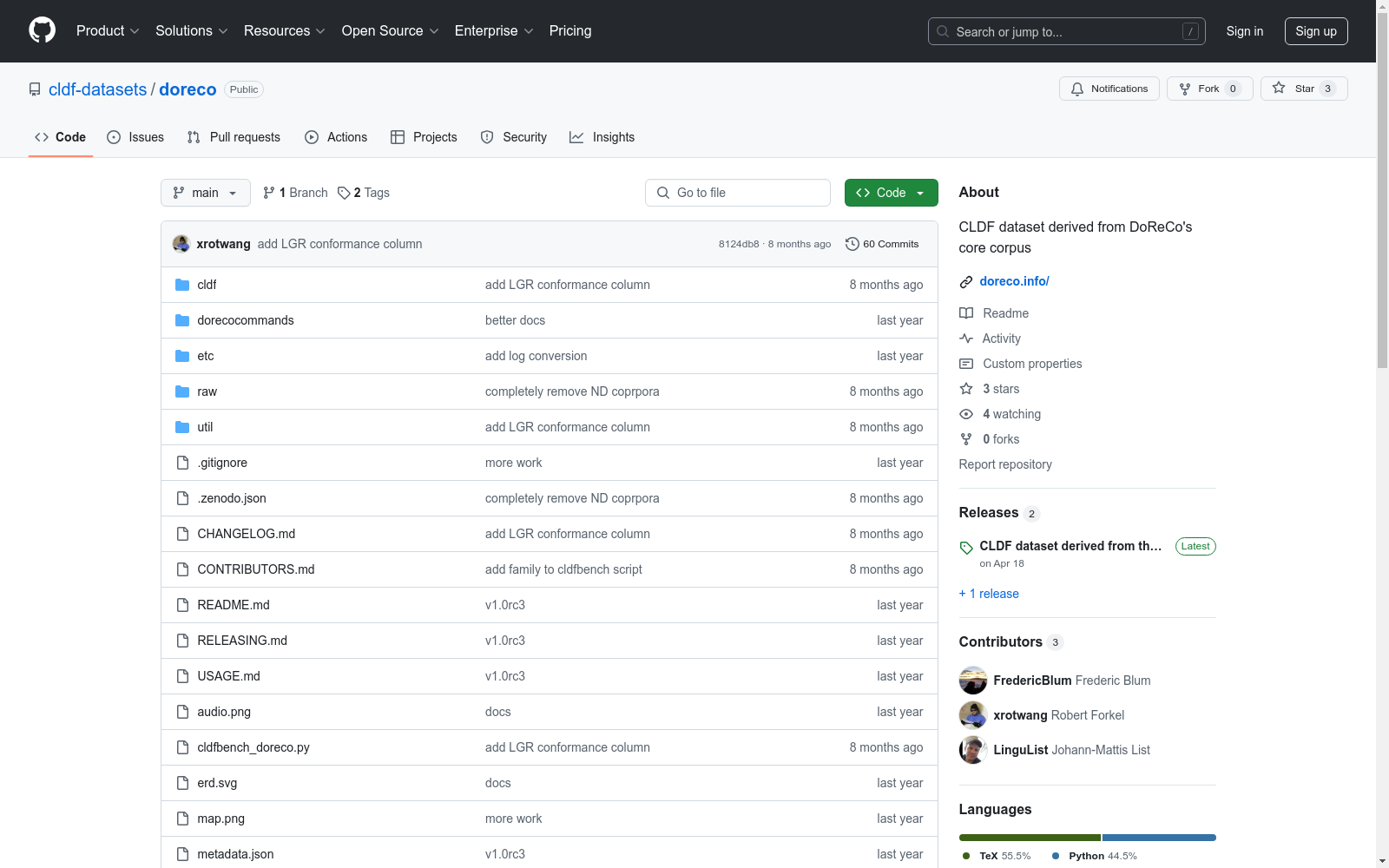
Task: Open the Issues tab
Action: [x=135, y=137]
